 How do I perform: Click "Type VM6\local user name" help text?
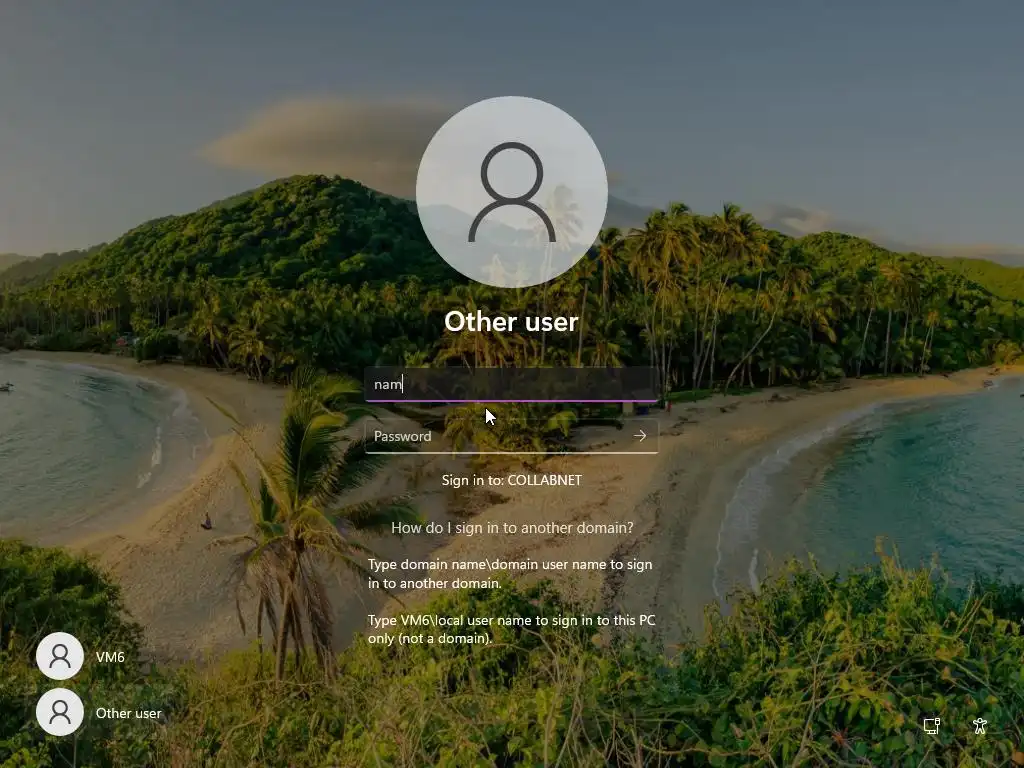click(511, 629)
